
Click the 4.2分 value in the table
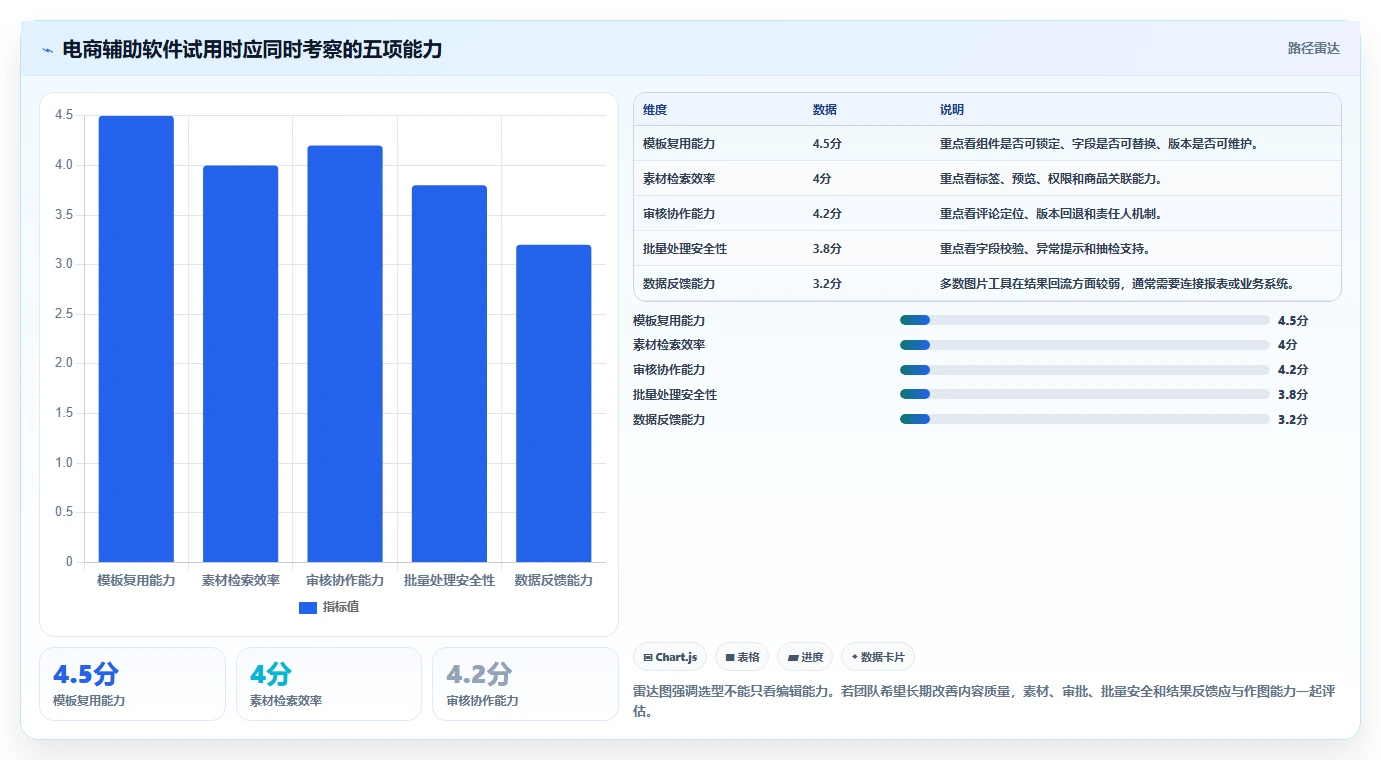click(x=827, y=214)
